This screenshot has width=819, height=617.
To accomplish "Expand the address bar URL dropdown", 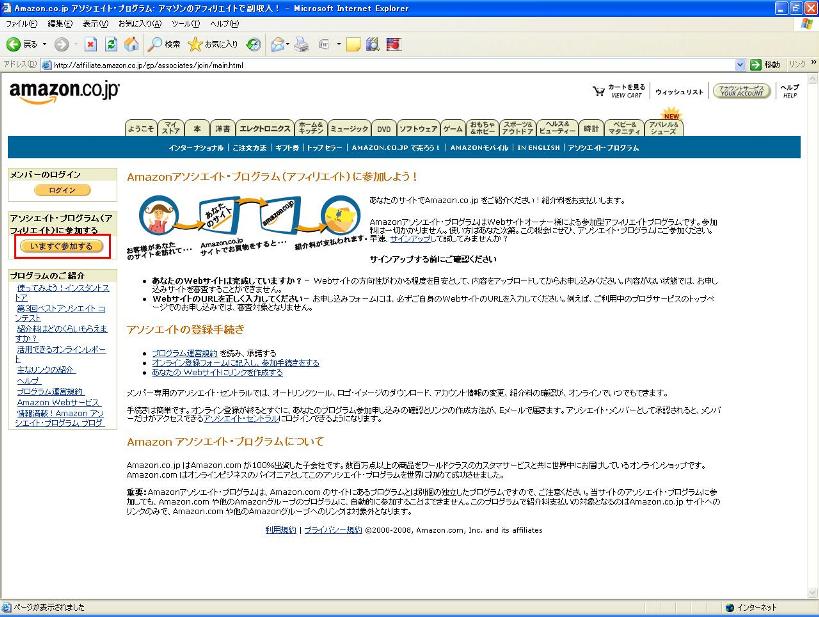I will click(740, 65).
